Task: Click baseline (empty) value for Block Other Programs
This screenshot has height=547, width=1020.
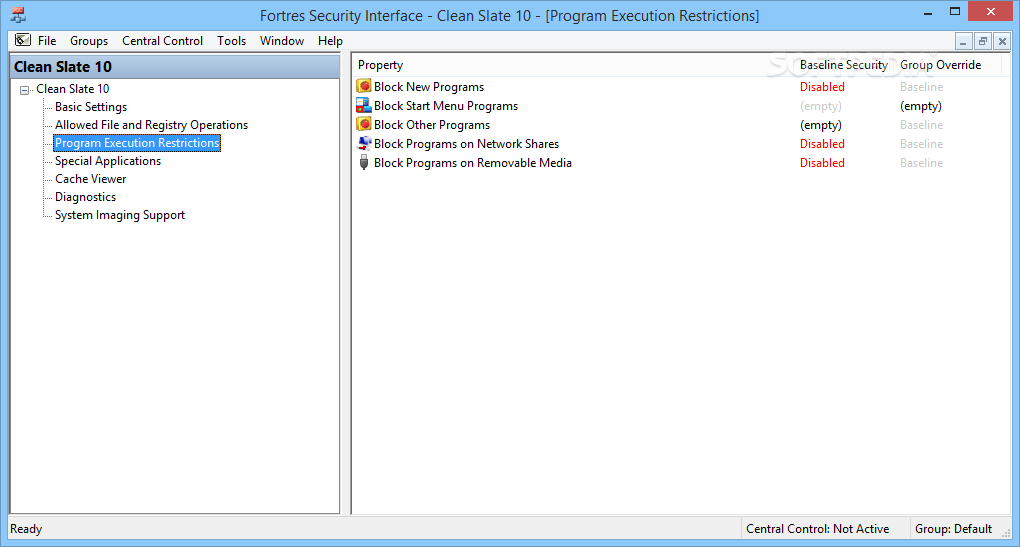Action: (x=821, y=125)
